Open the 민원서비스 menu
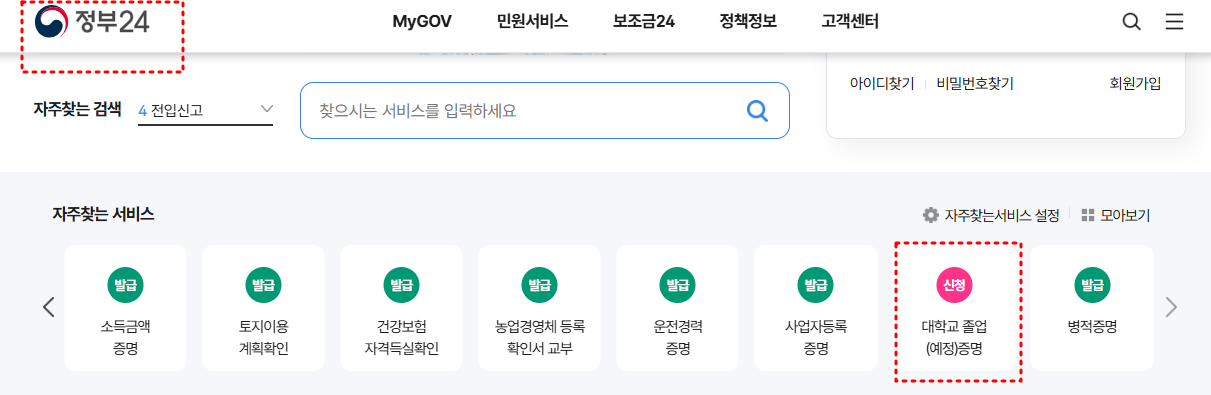The height and width of the screenshot is (395, 1211). [532, 22]
